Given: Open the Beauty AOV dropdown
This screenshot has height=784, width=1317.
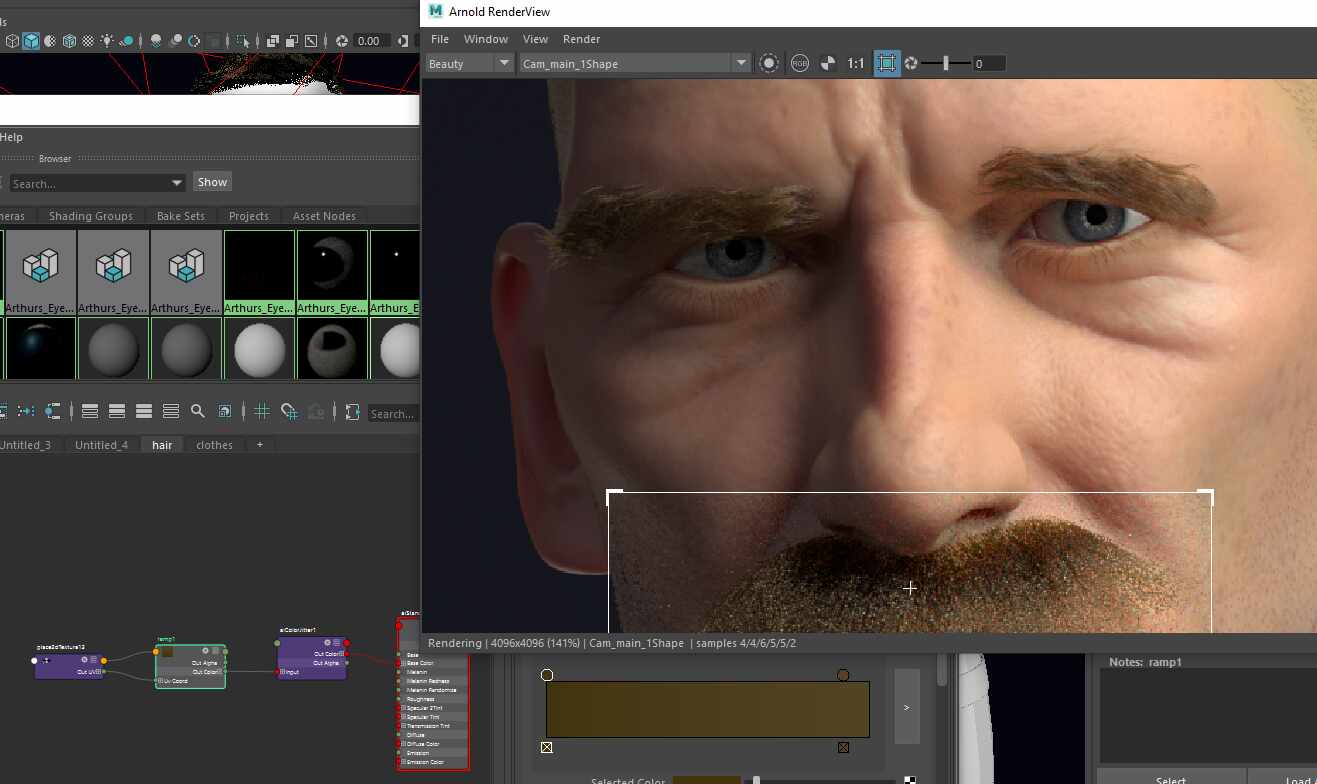Looking at the screenshot, I should (469, 63).
